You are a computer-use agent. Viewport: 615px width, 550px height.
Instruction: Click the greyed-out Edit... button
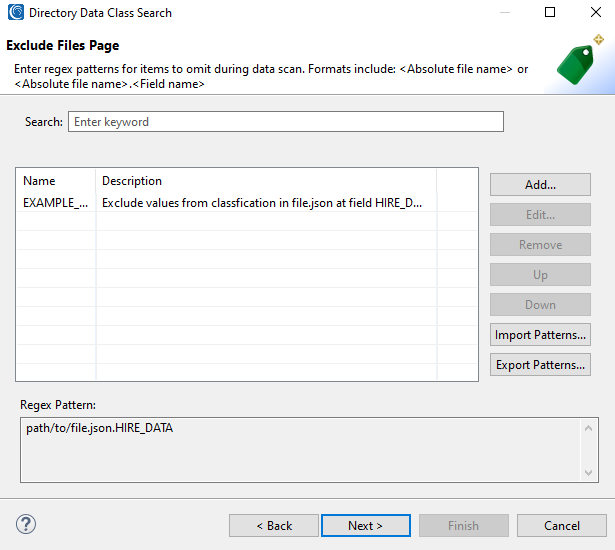coord(540,215)
